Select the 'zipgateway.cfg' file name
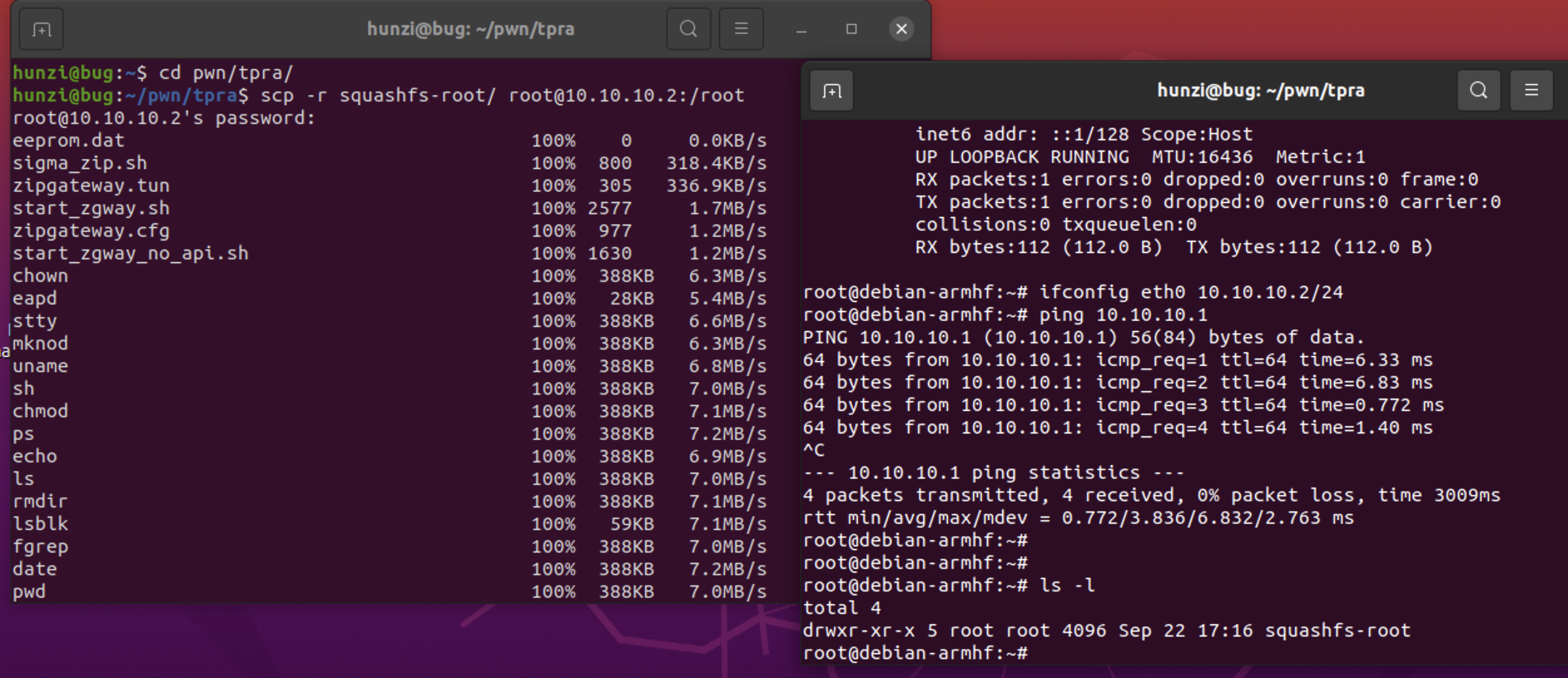The height and width of the screenshot is (678, 1568). pyautogui.click(x=91, y=231)
